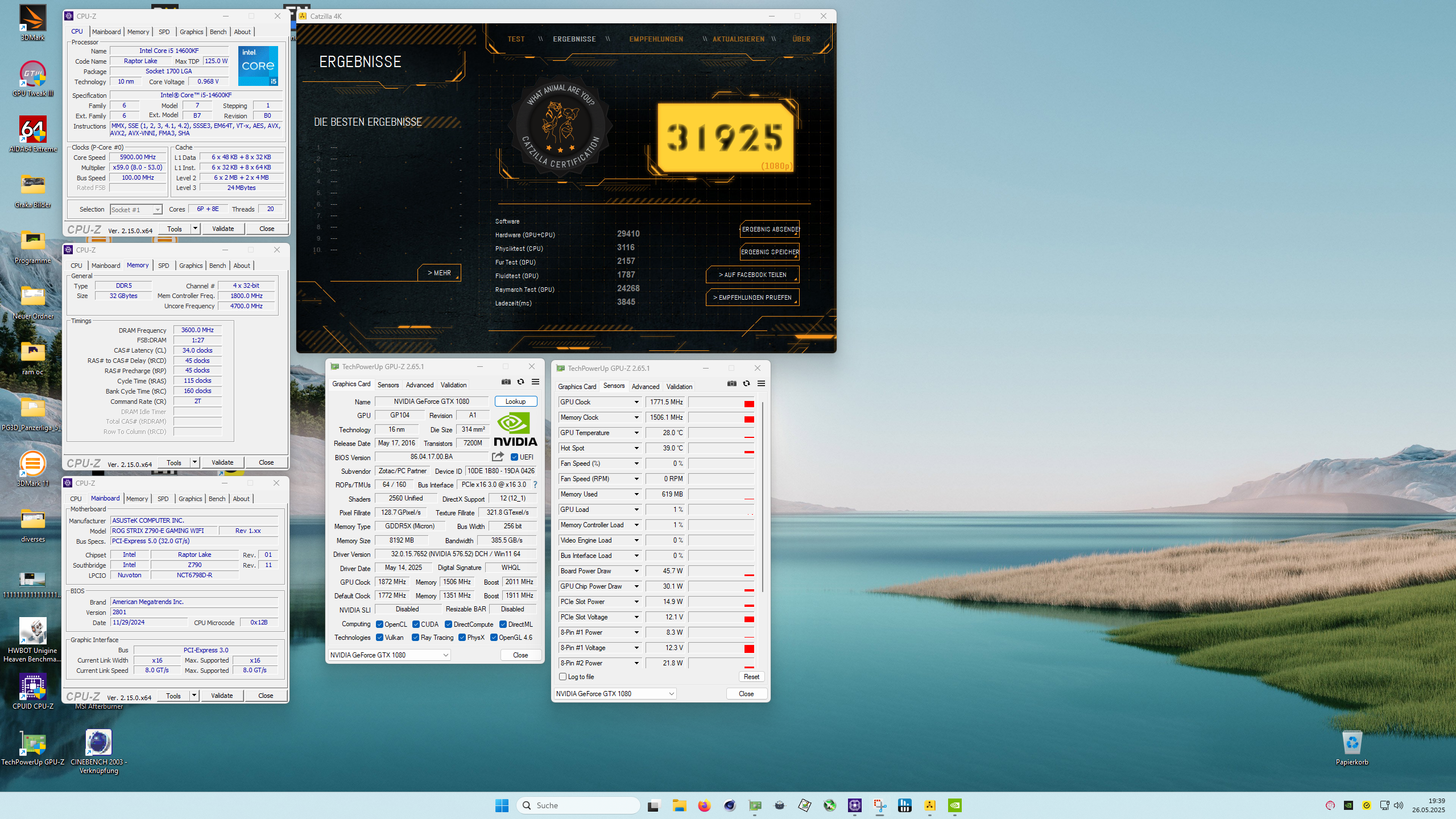Open File Explorer from the taskbar

679,805
